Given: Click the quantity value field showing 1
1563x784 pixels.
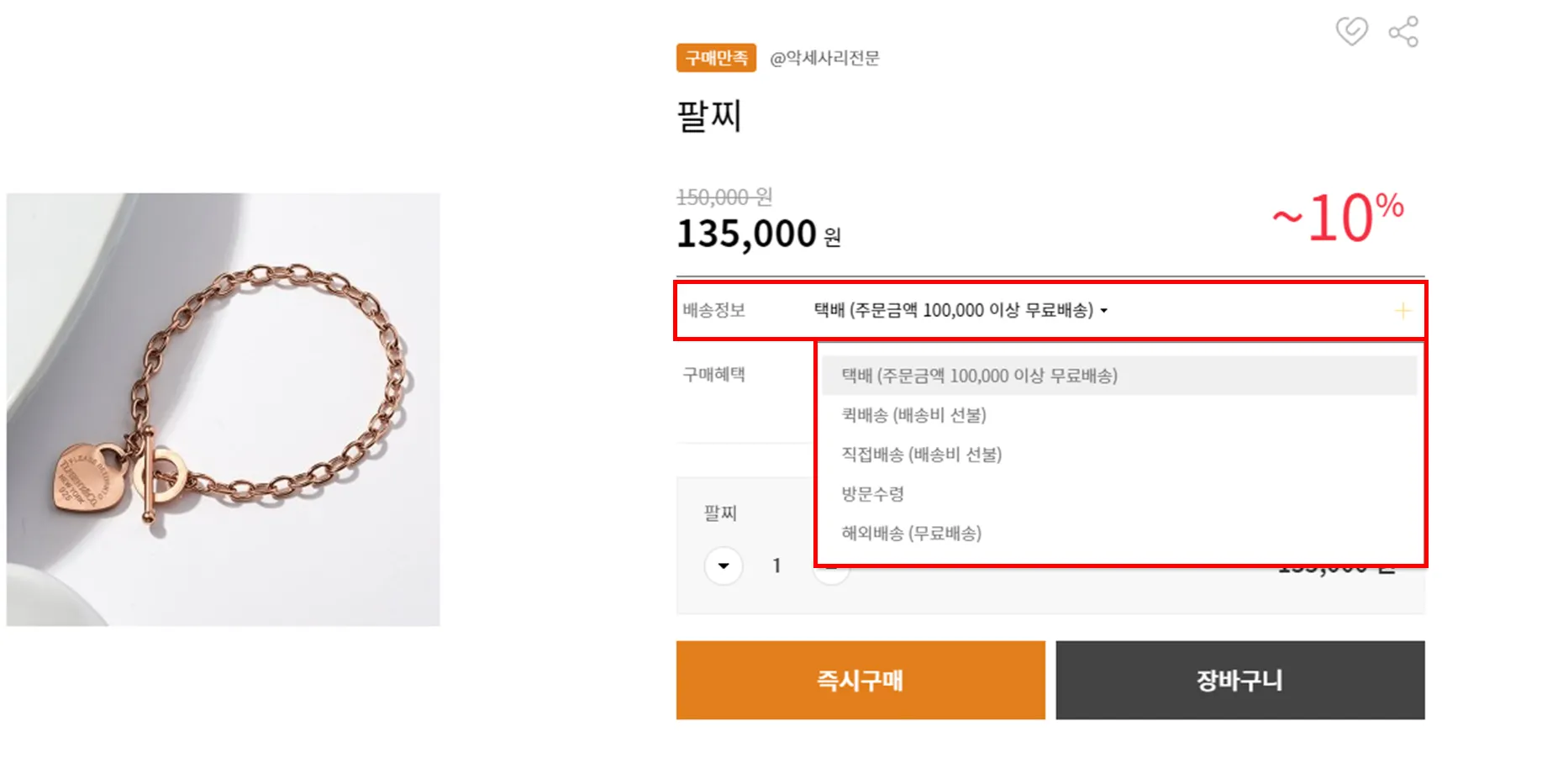Looking at the screenshot, I should pos(776,566).
